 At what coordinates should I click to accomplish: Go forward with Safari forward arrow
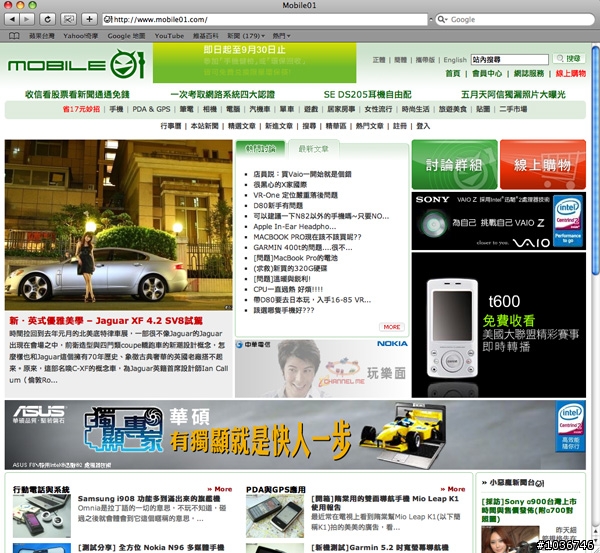(x=27, y=19)
